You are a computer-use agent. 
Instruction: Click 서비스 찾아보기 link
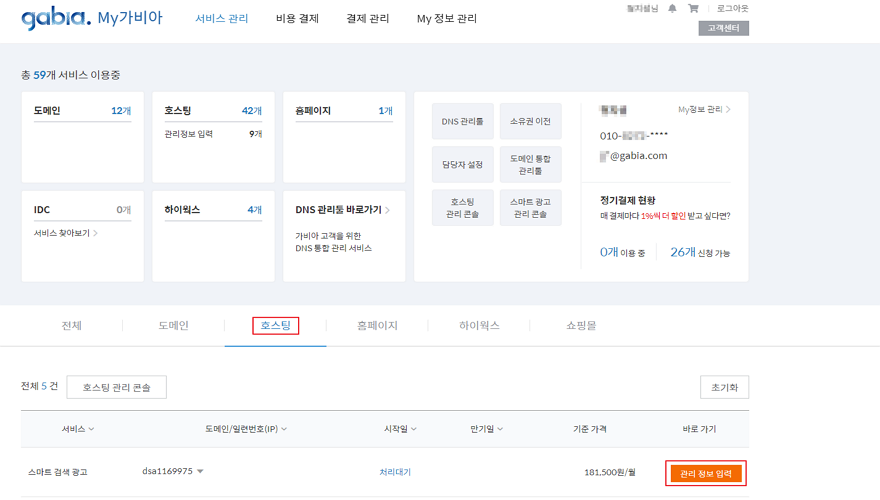[66, 233]
